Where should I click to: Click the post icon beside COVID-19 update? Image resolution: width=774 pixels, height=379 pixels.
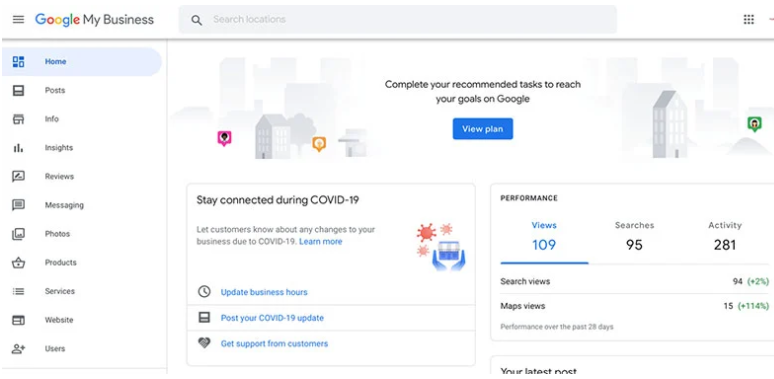tap(204, 317)
